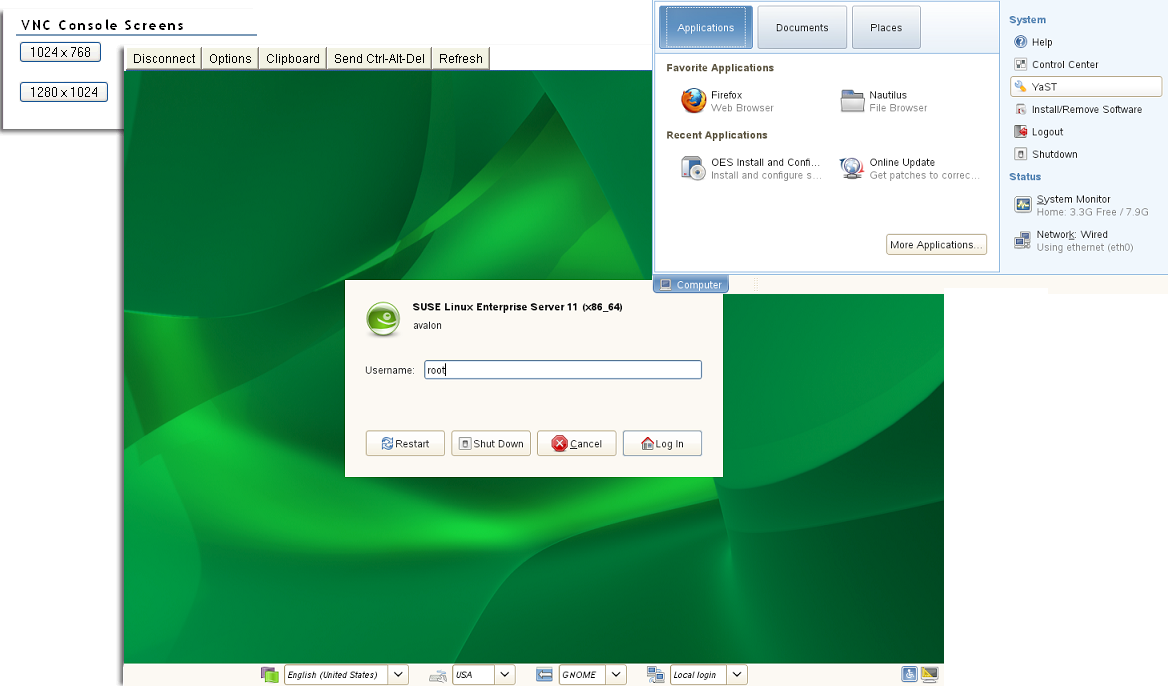Click the Restart button

tap(405, 443)
